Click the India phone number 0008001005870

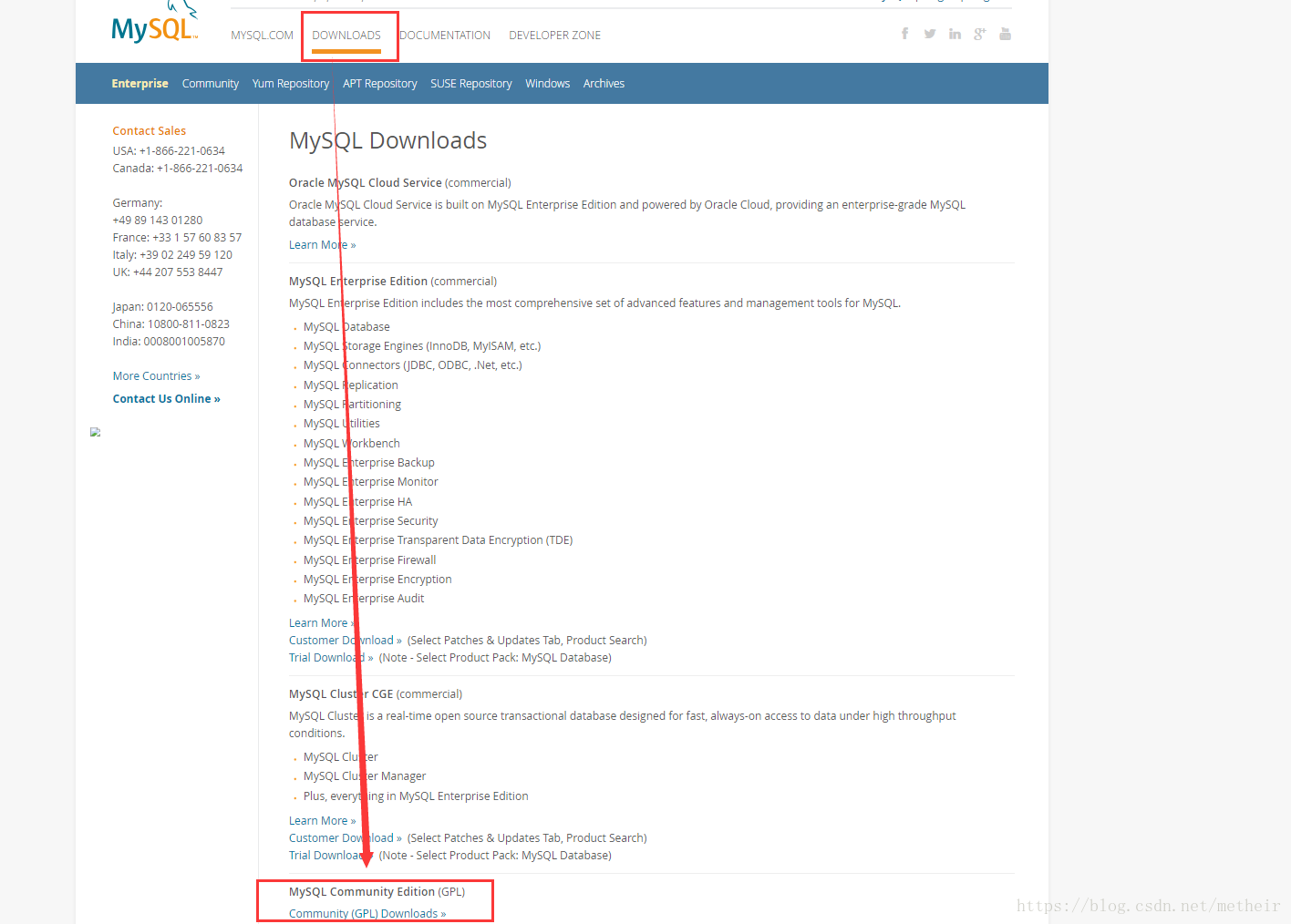(x=184, y=342)
